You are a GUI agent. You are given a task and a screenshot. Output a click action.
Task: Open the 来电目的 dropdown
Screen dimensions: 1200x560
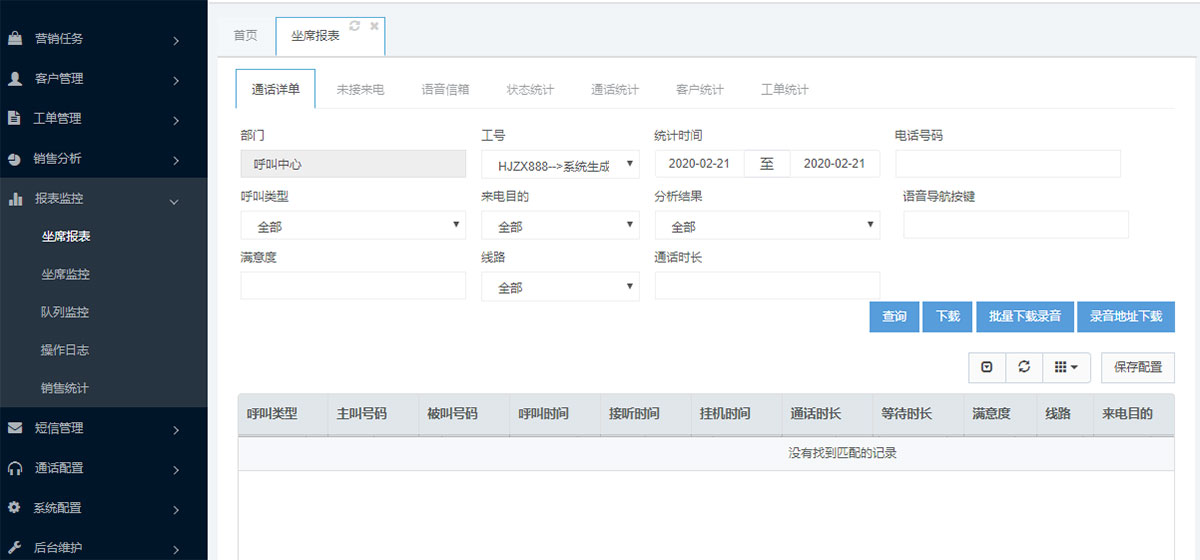tap(560, 225)
